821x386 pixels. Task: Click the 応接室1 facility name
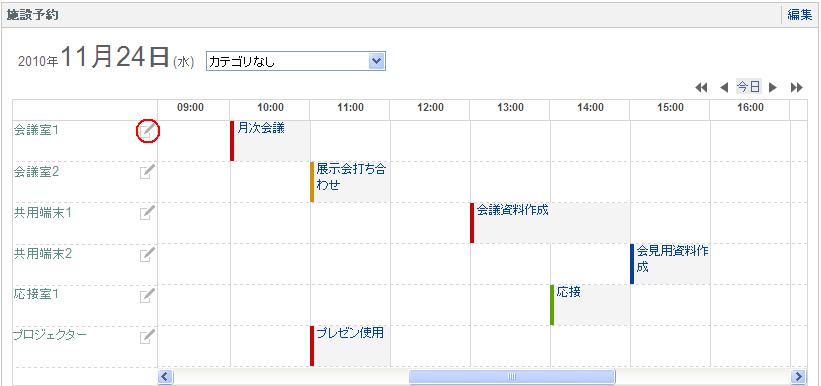(36, 294)
